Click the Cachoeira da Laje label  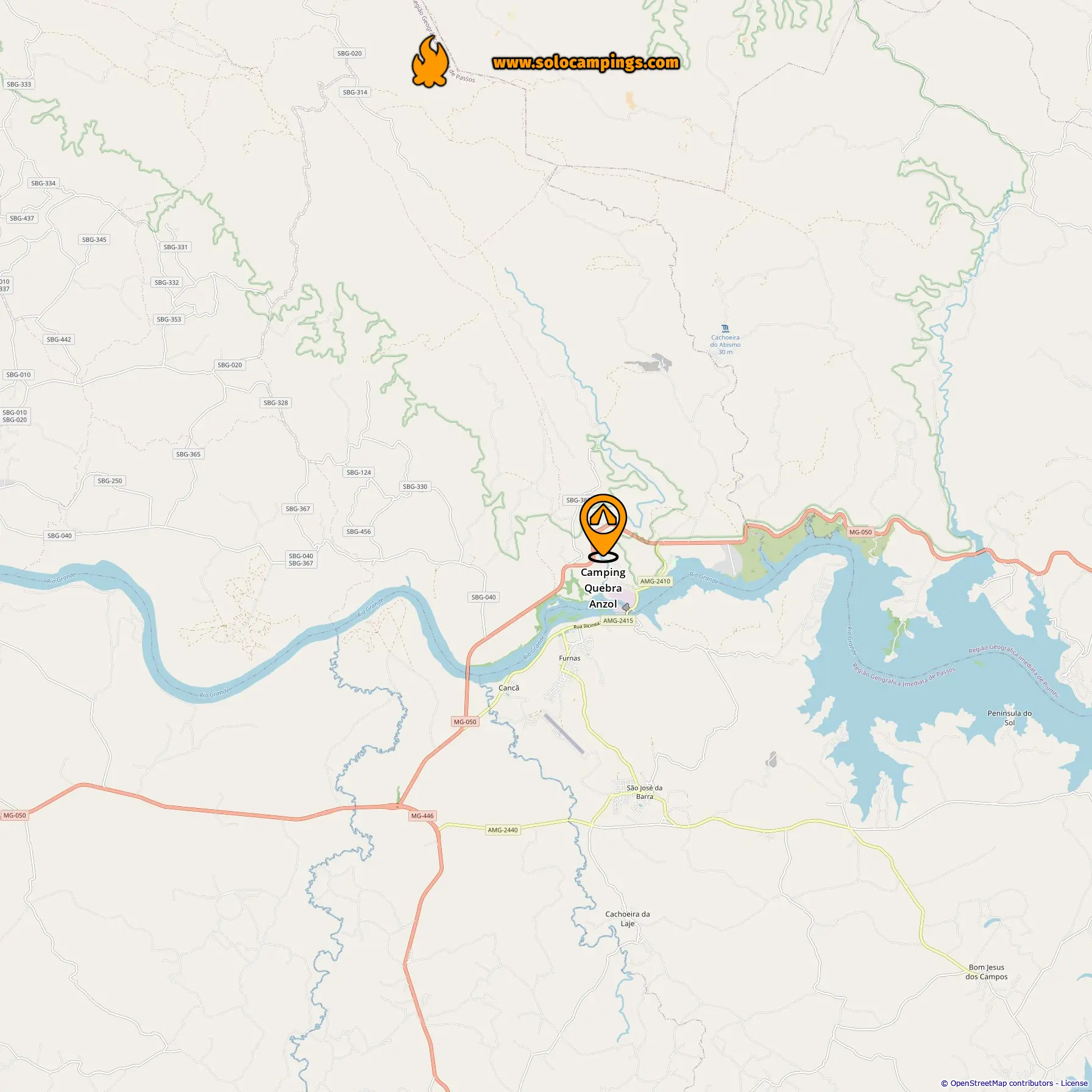click(x=628, y=918)
